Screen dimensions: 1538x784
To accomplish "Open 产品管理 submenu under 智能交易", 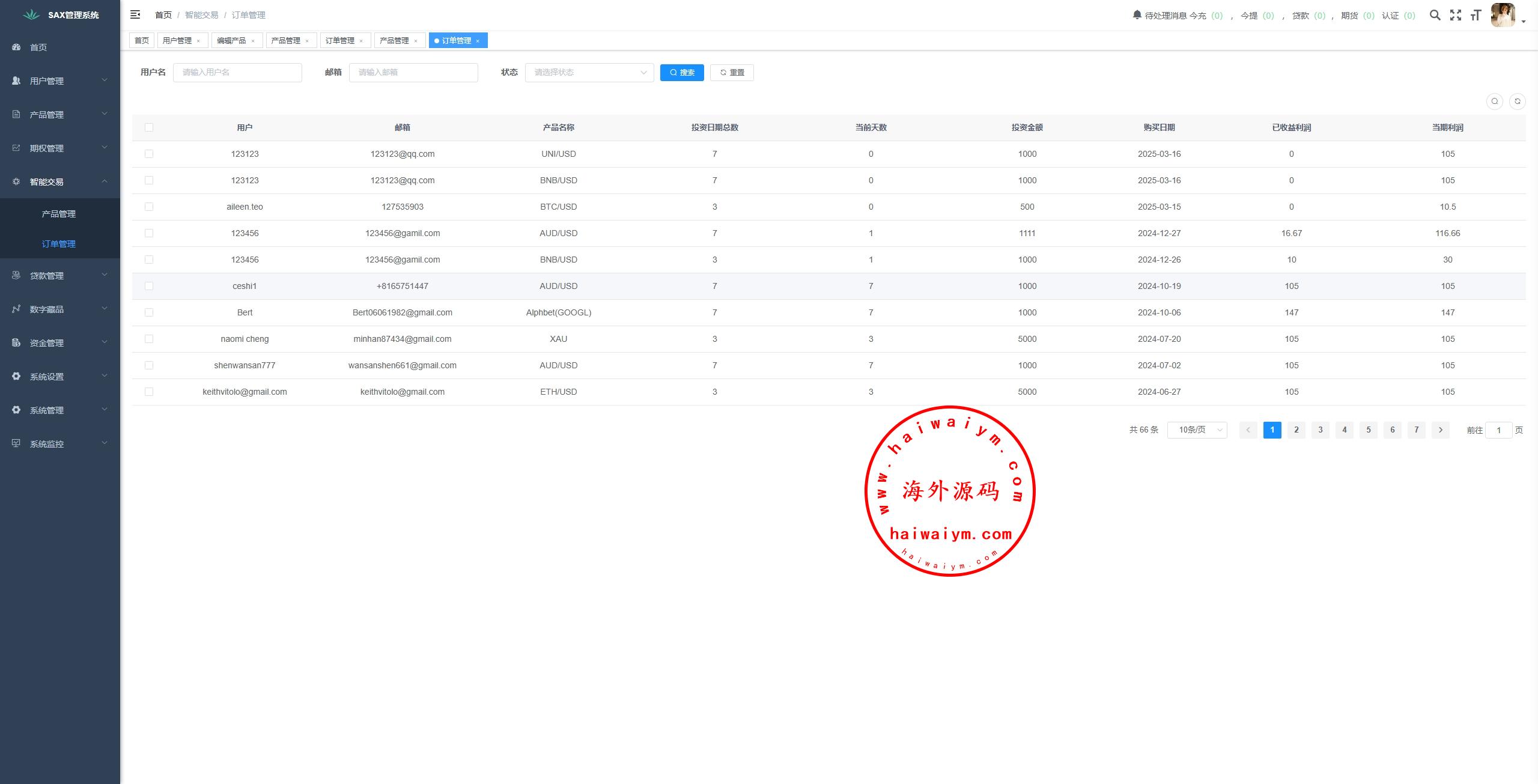I will pos(59,214).
